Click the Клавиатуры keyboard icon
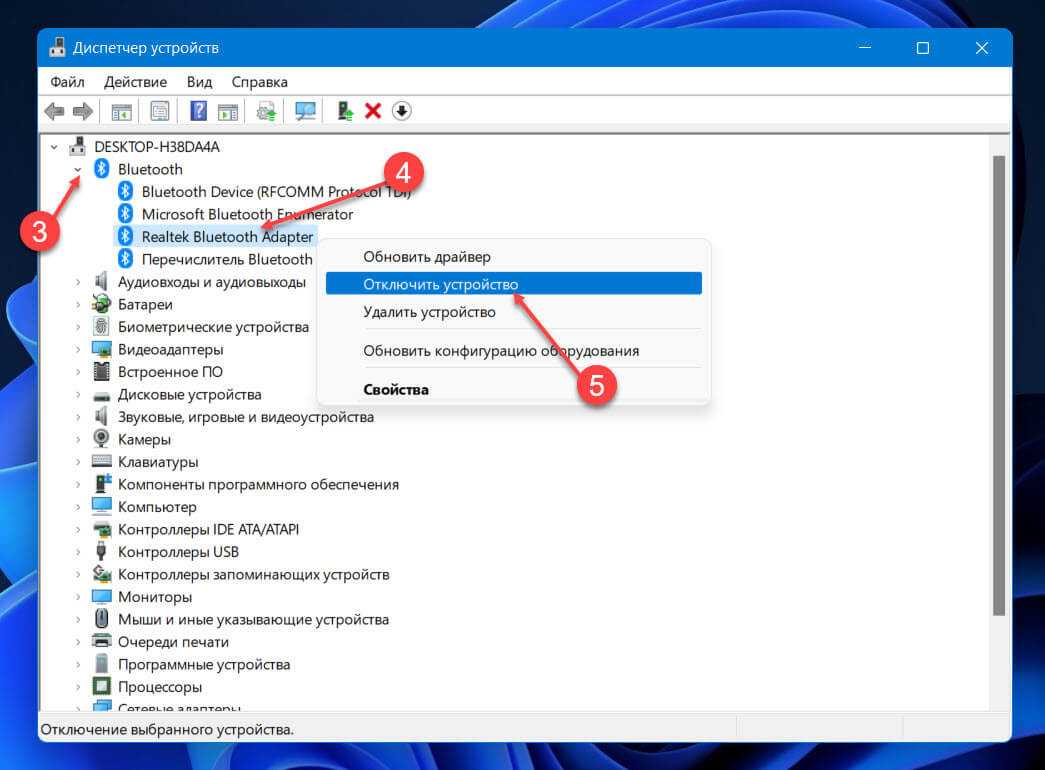 coord(101,461)
